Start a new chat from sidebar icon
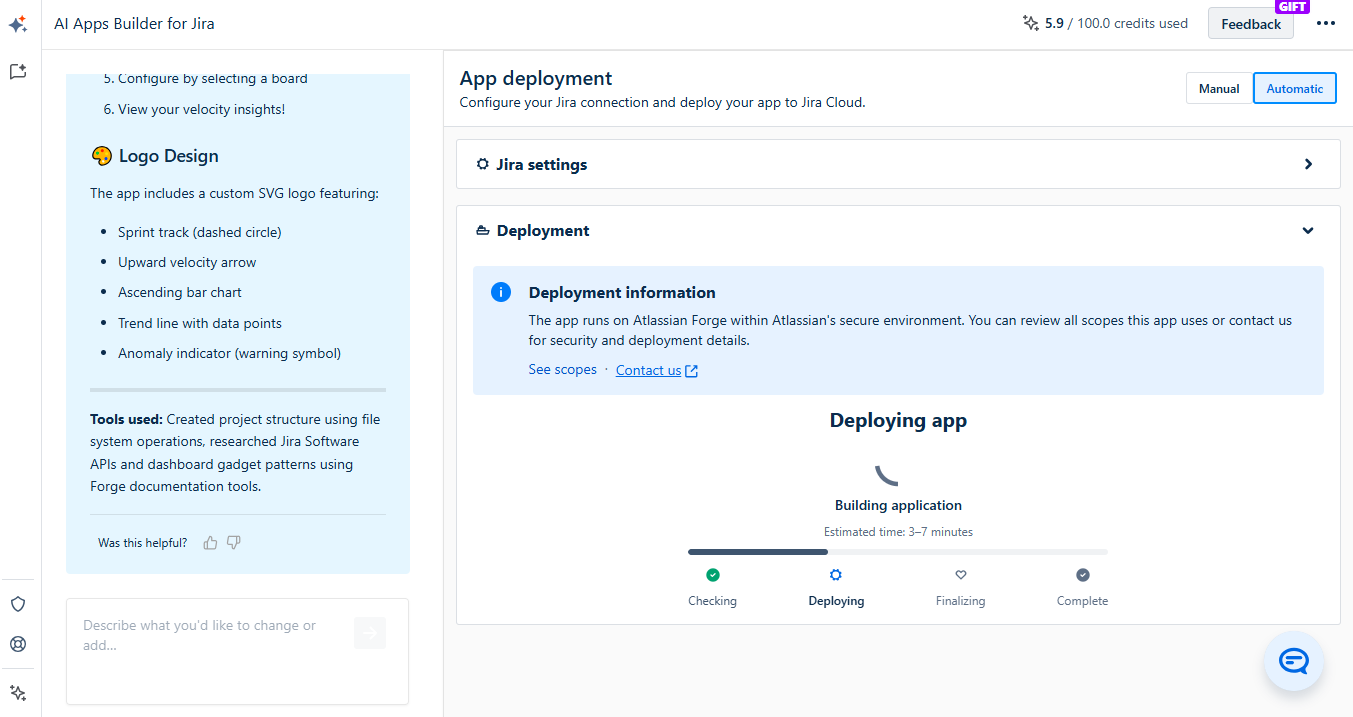 [x=18, y=72]
